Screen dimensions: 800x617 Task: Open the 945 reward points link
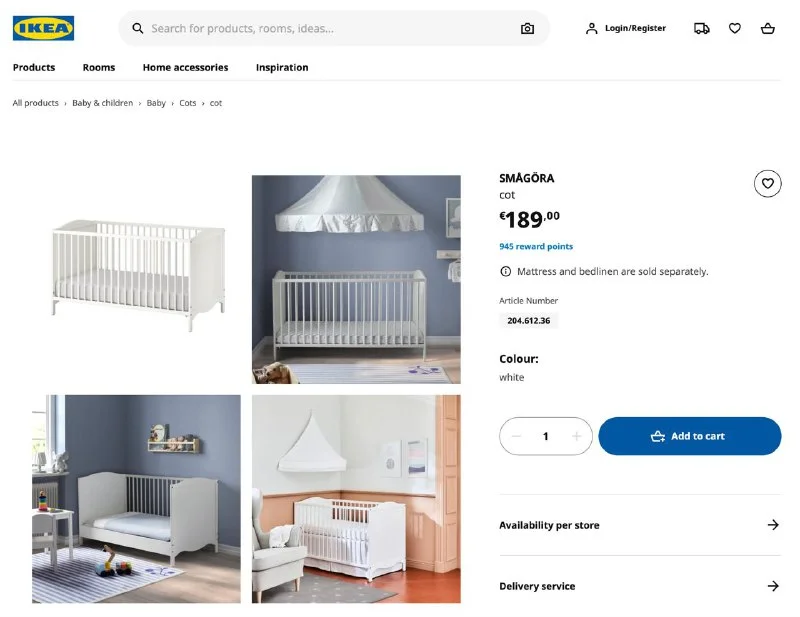(536, 246)
